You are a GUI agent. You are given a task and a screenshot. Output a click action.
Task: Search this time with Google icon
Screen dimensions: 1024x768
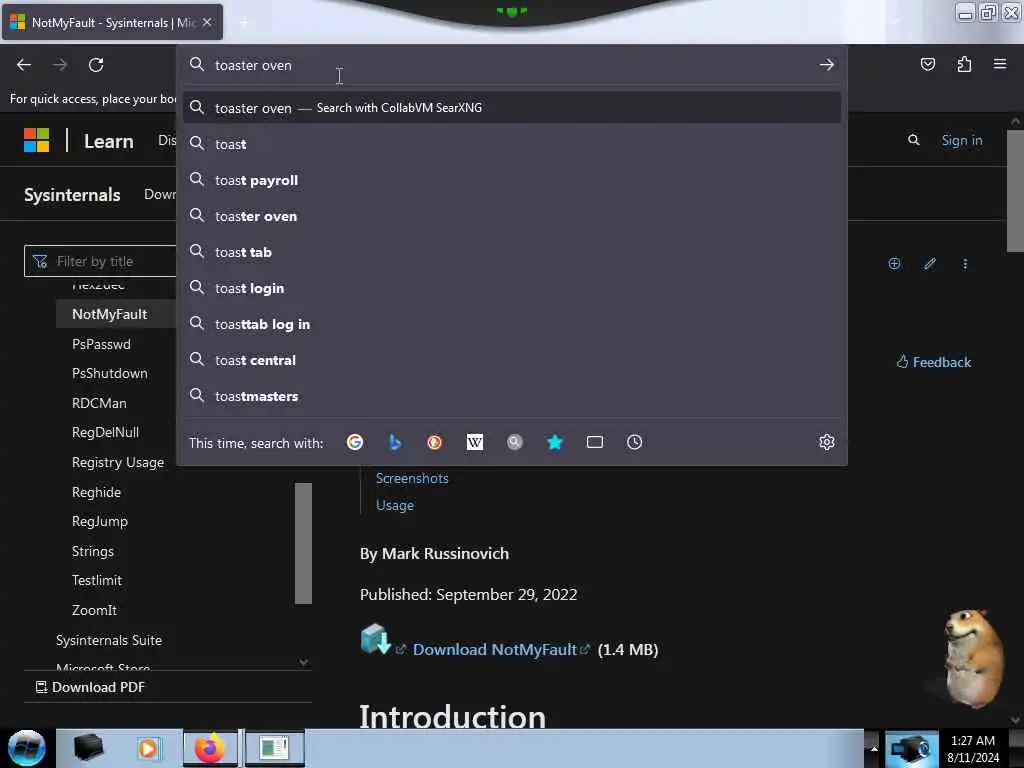(x=355, y=442)
